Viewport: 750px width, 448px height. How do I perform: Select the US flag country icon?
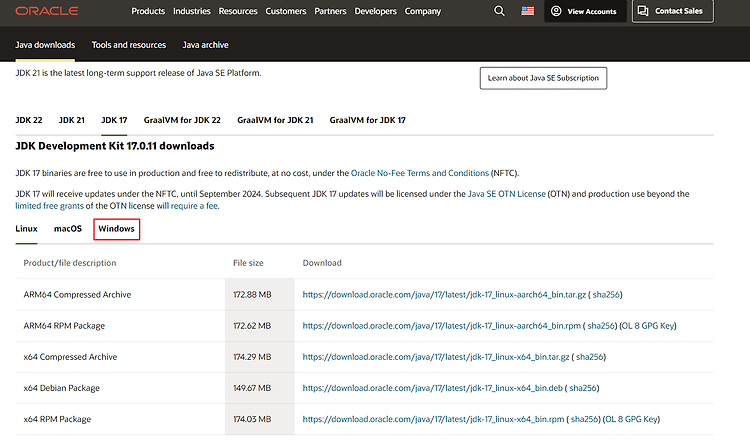(528, 11)
